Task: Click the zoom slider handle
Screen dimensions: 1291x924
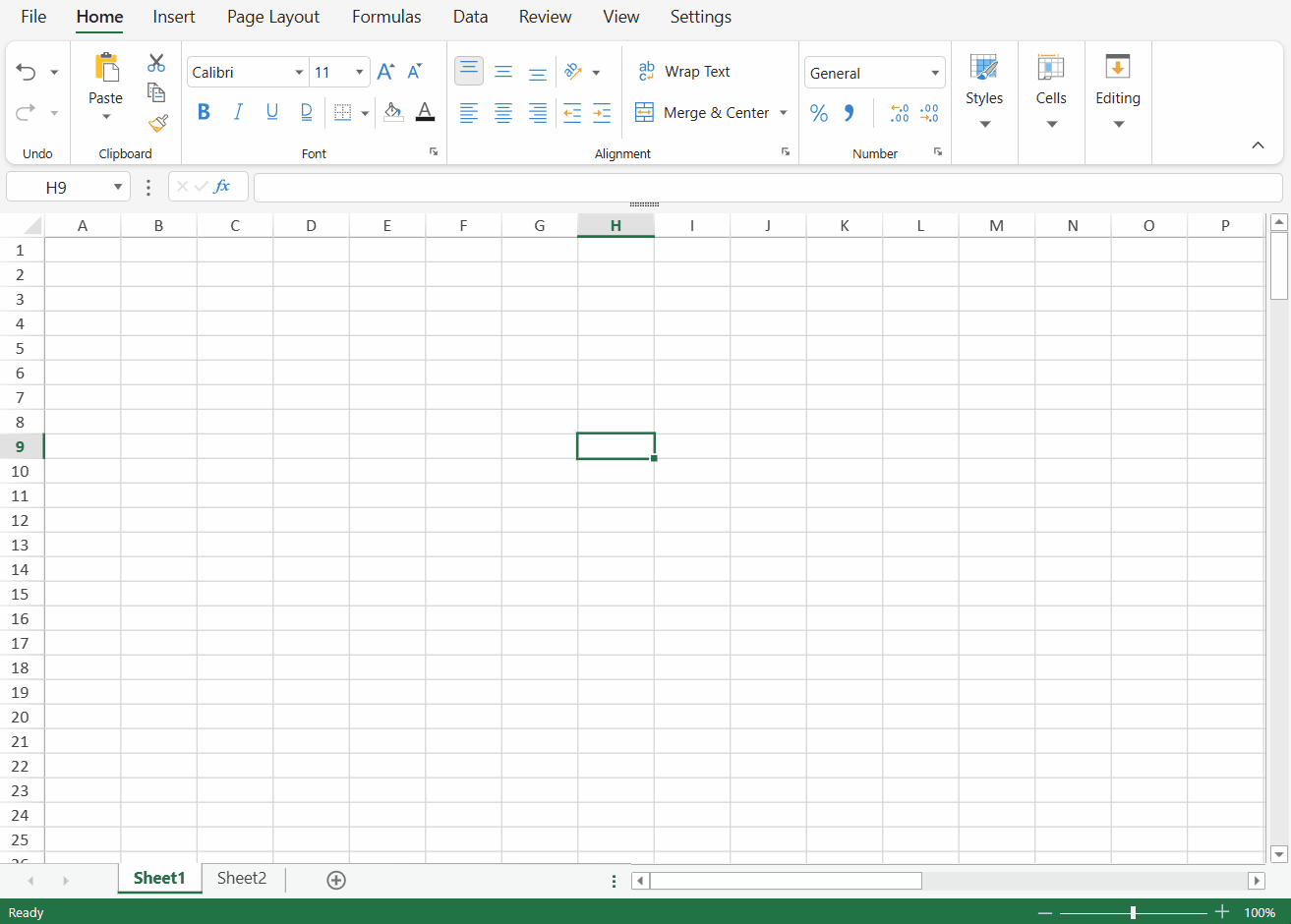Action: (x=1133, y=912)
